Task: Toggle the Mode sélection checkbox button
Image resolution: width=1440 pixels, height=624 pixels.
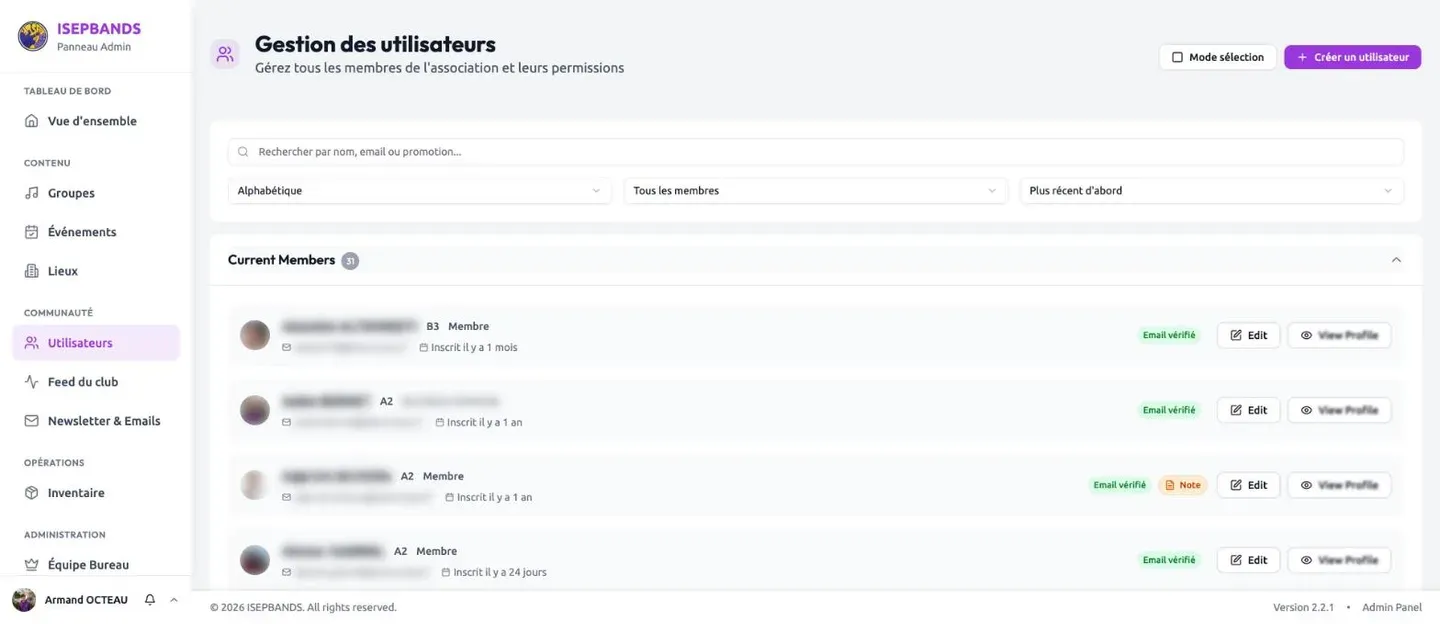Action: 1218,57
